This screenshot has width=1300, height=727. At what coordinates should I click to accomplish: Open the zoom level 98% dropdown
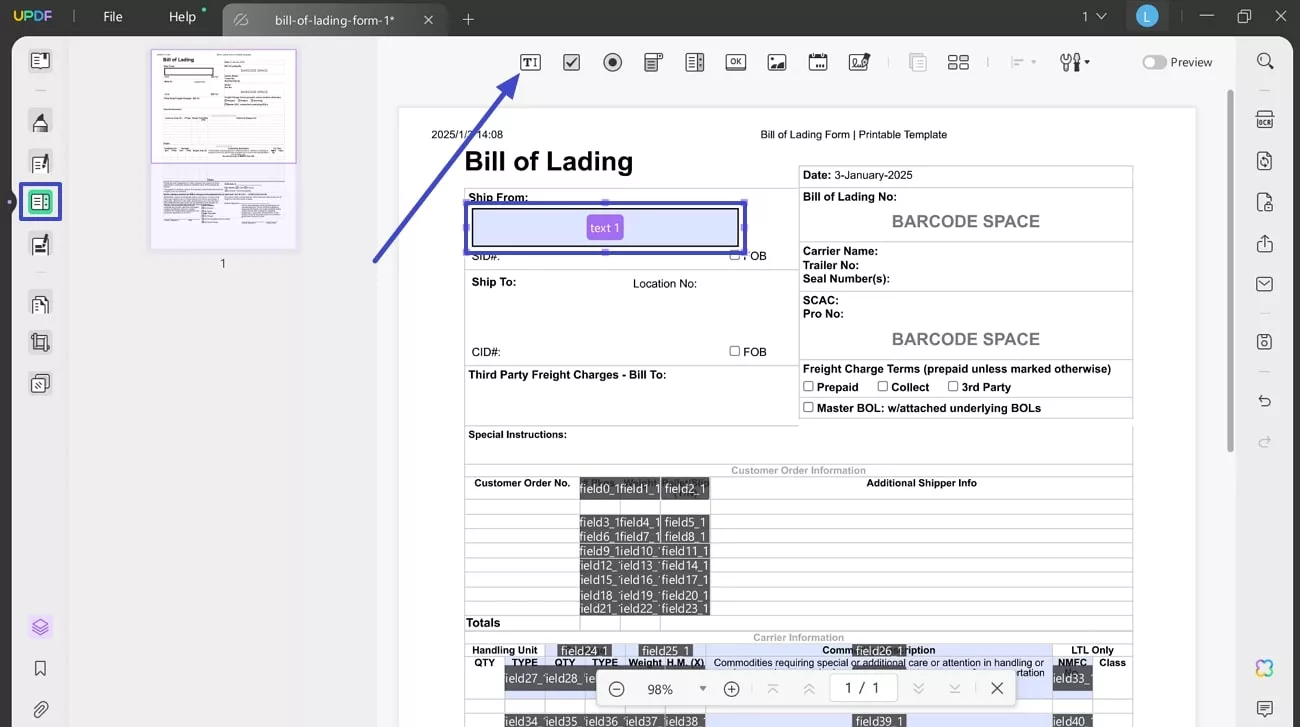coord(703,689)
